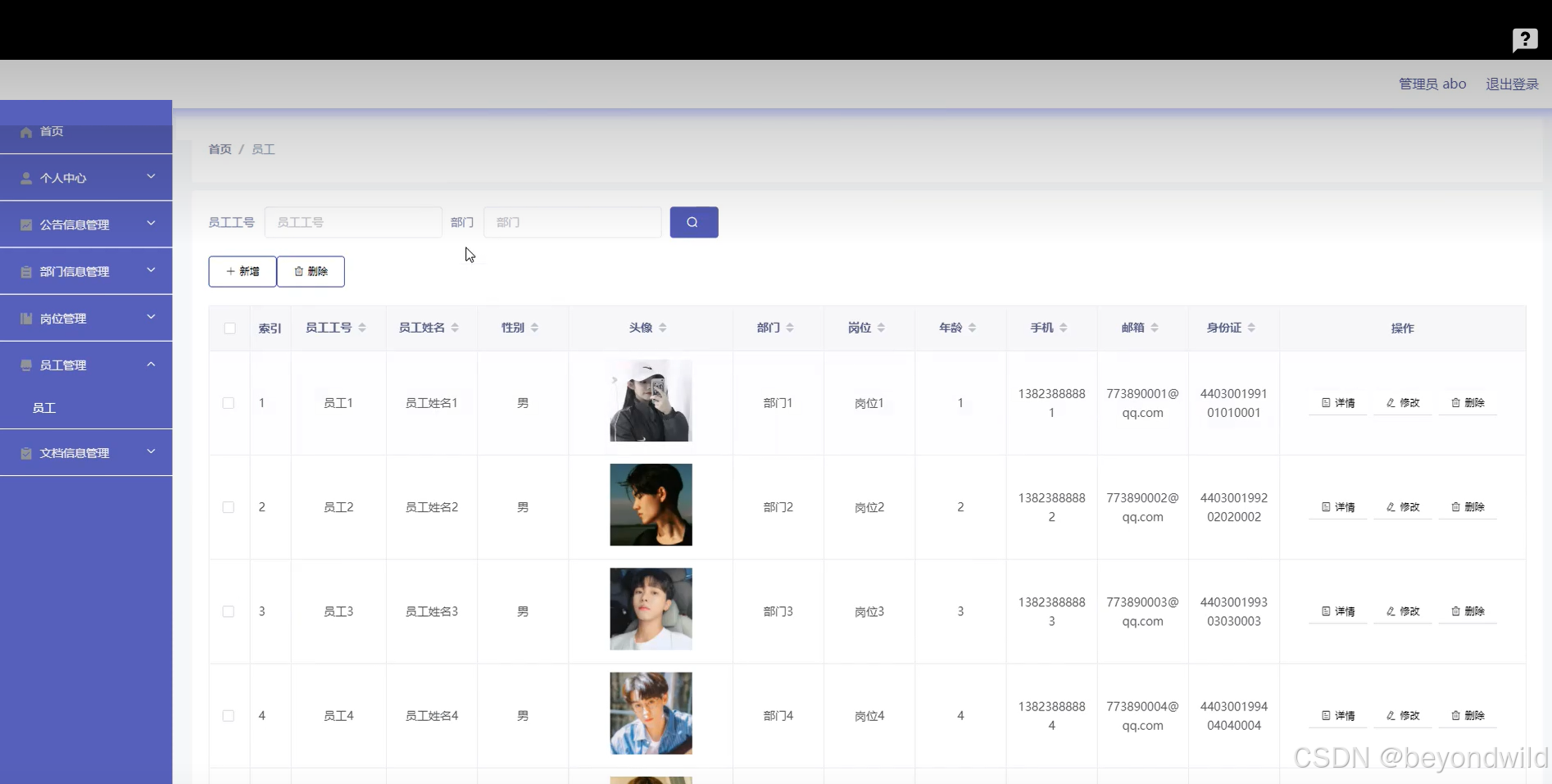
Task: Click 首页 in the breadcrumb
Action: (220, 149)
